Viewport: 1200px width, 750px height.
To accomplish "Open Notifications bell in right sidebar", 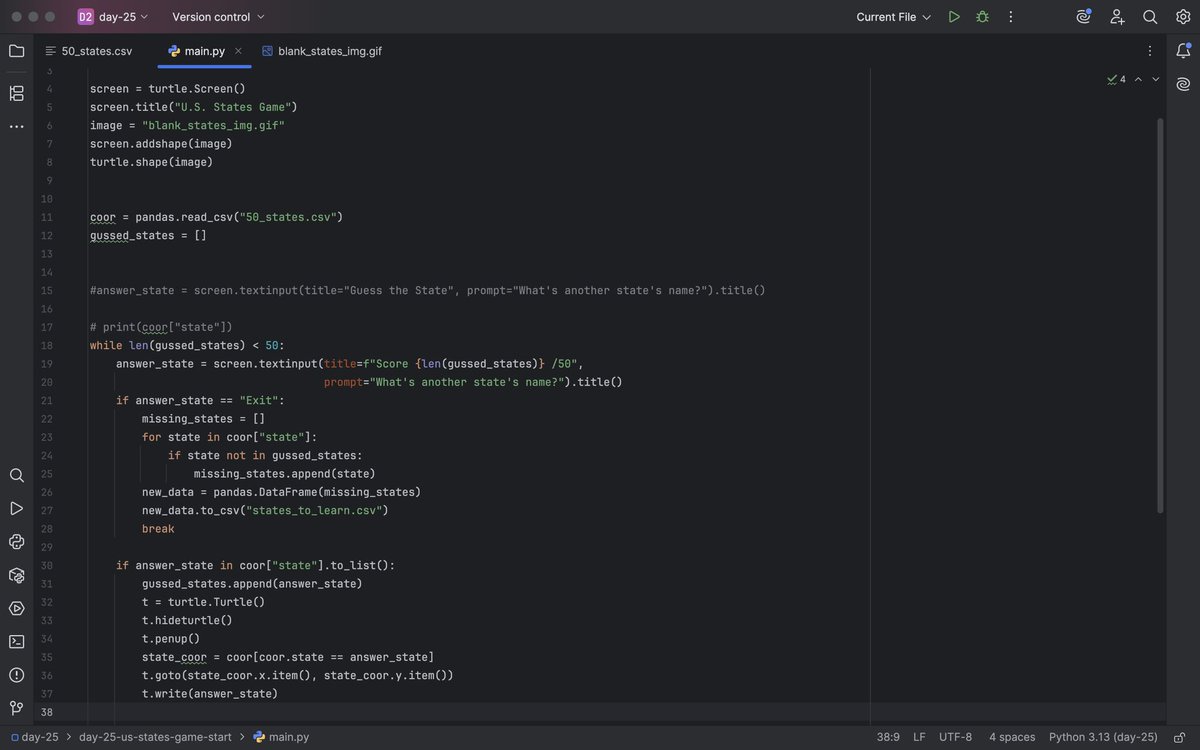I will point(1183,51).
